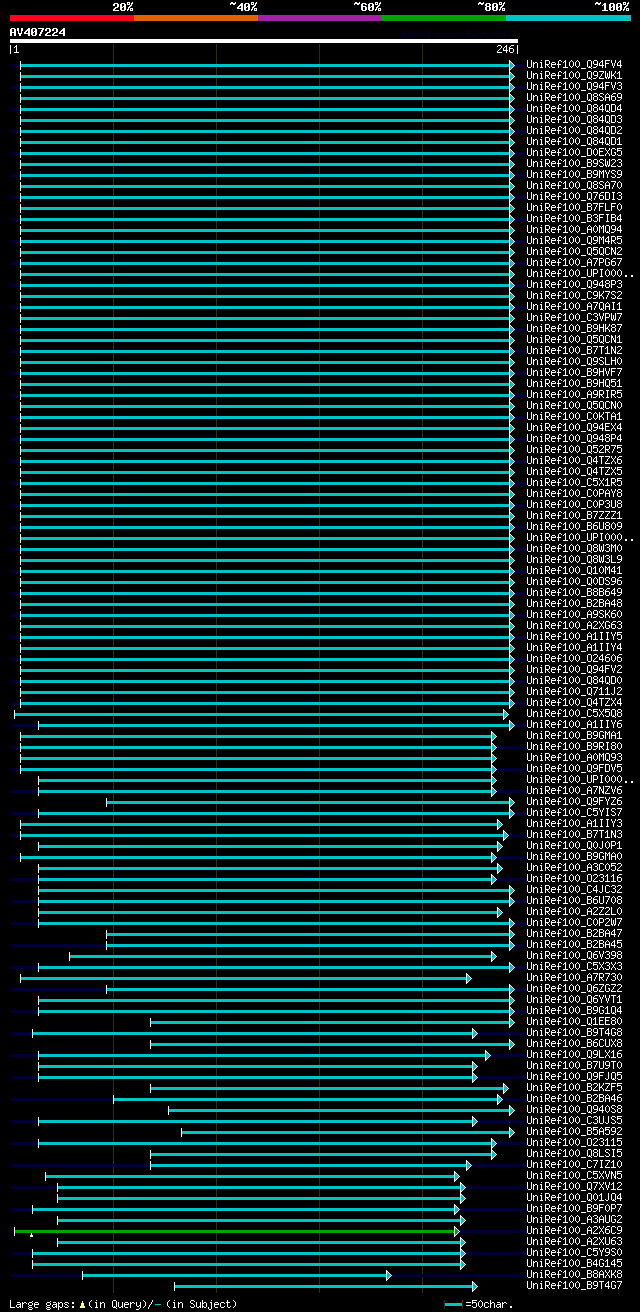Select the UniRef100_B7ZZZ1 label
Screen dimensions: 640x1312
[x=574, y=516]
